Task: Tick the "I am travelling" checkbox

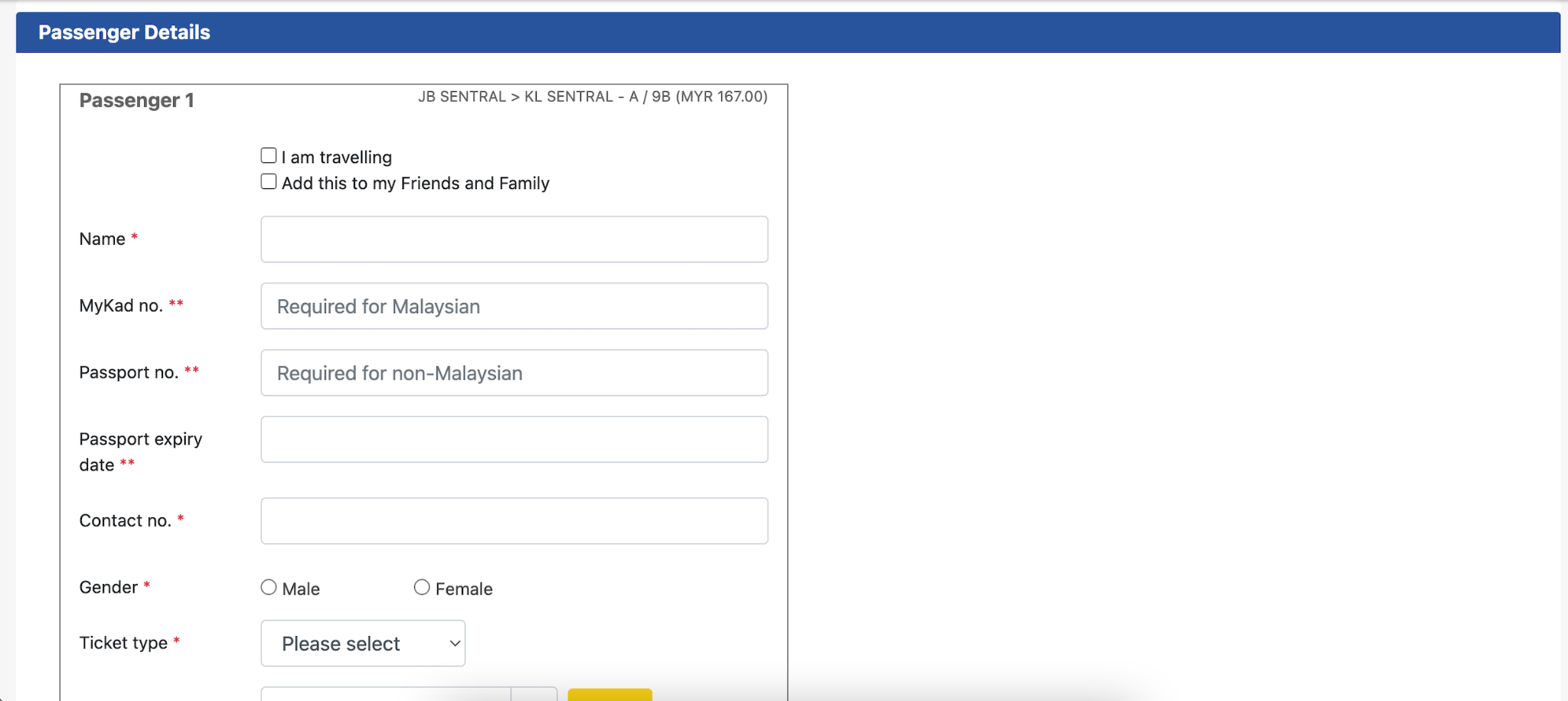Action: tap(269, 156)
